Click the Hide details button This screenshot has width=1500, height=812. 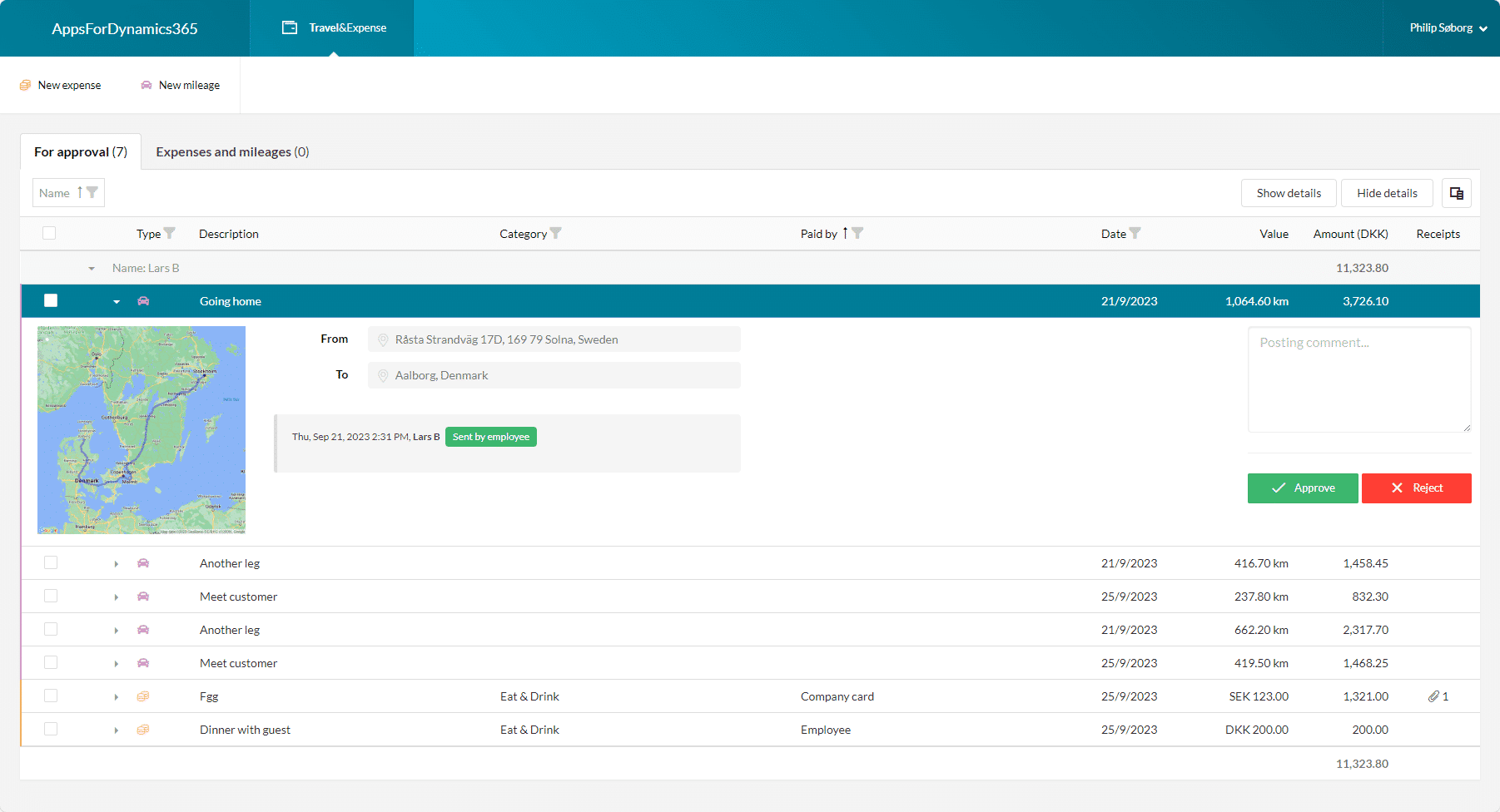point(1387,193)
